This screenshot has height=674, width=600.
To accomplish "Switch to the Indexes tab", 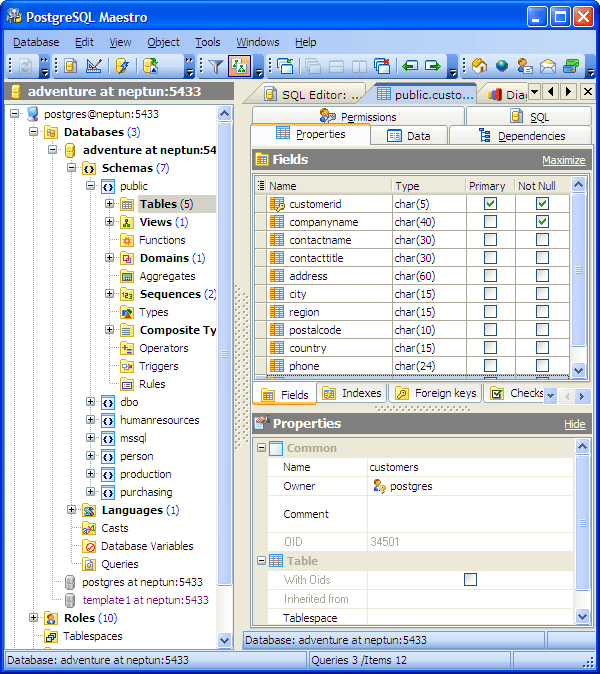I will [x=352, y=393].
